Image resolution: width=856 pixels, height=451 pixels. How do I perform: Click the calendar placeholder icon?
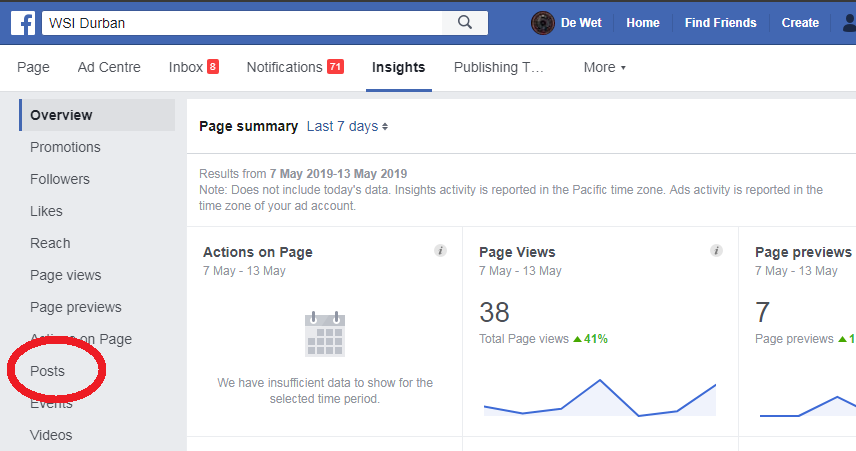pyautogui.click(x=325, y=334)
